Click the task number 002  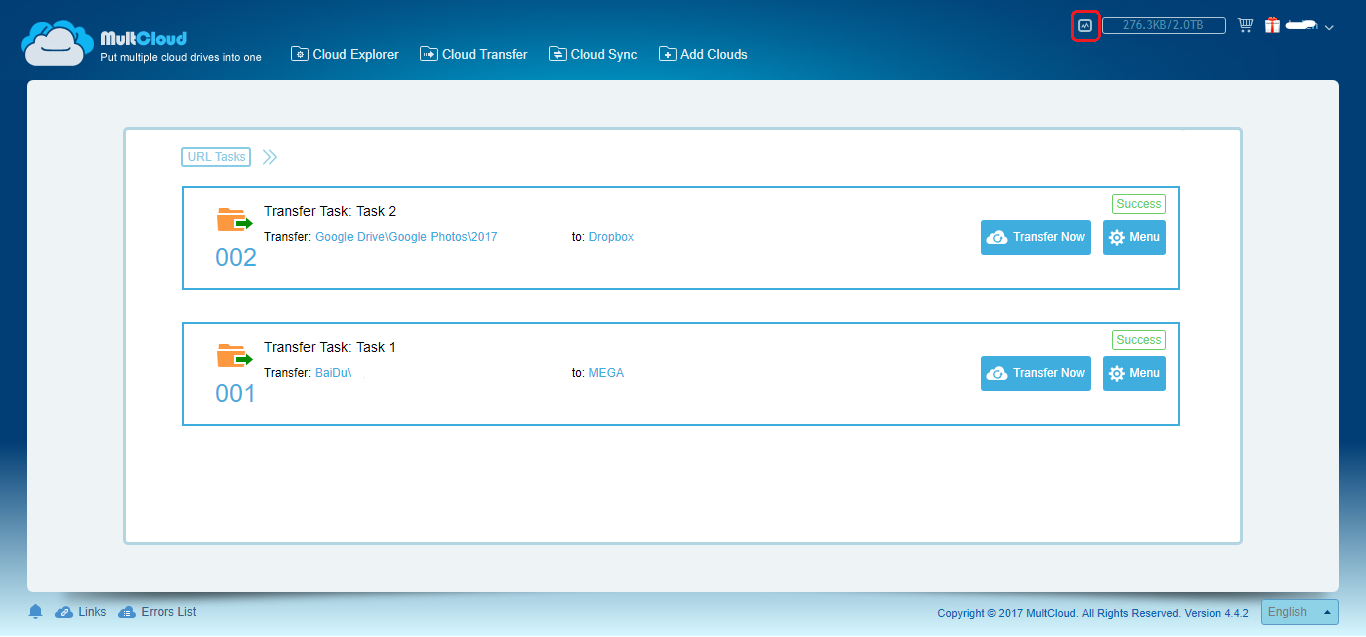click(x=236, y=257)
